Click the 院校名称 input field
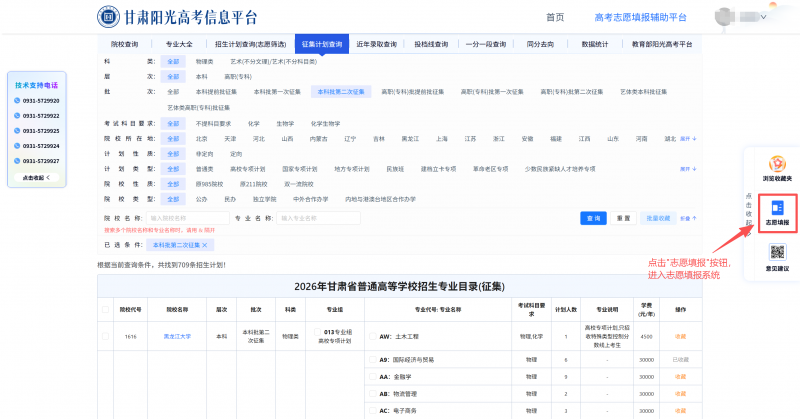The height and width of the screenshot is (419, 800). pos(188,218)
